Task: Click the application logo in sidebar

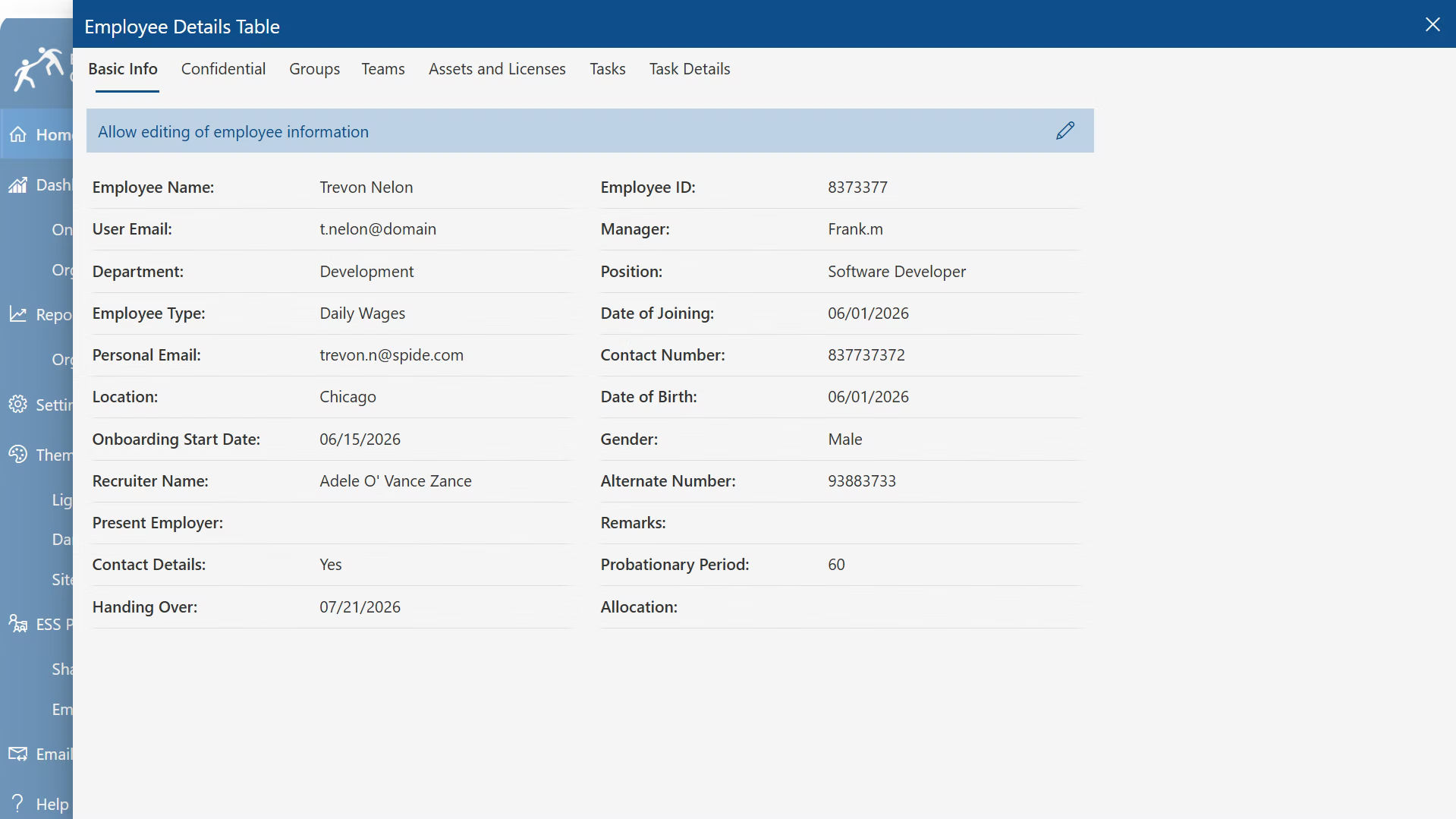Action: pos(38,68)
